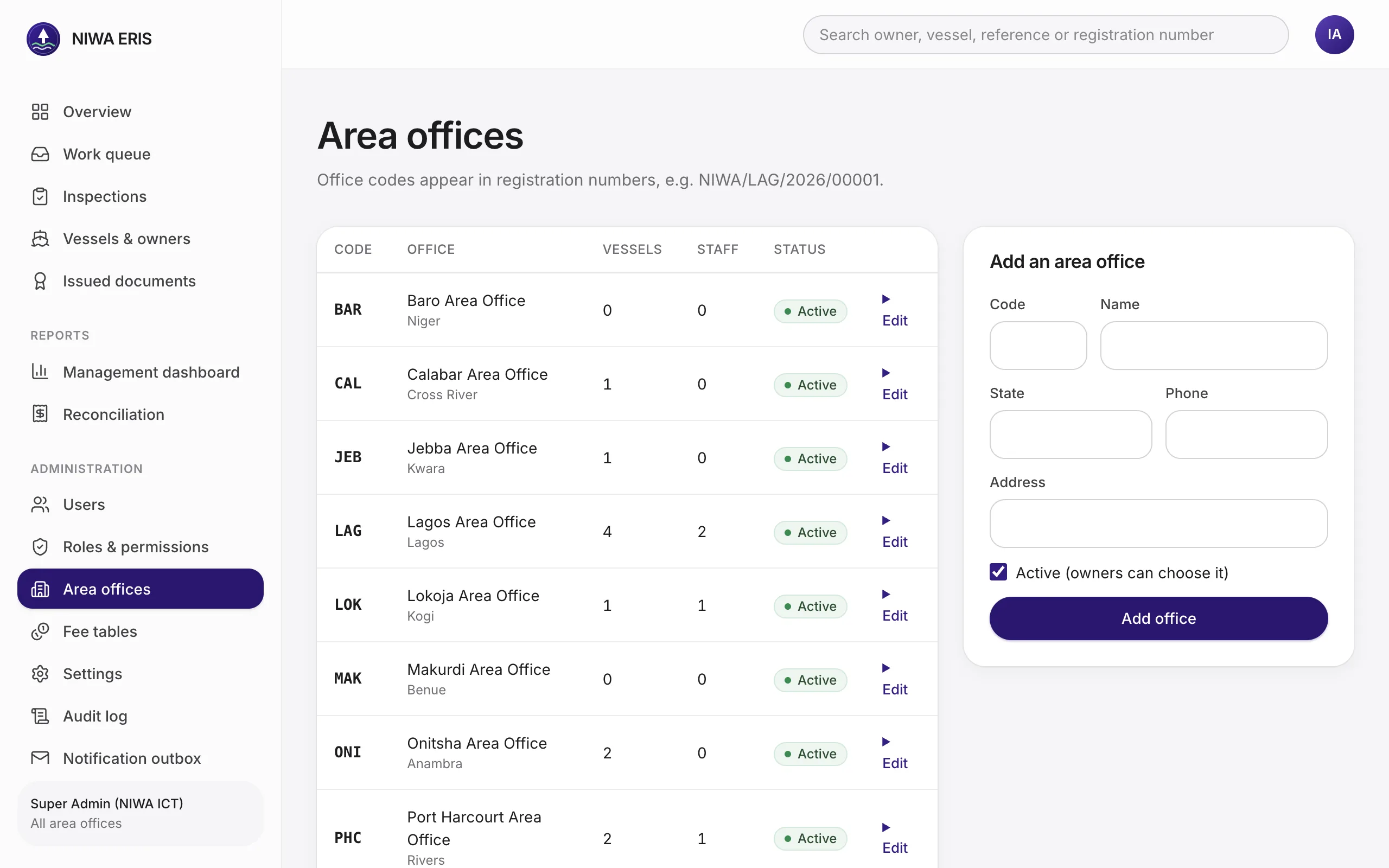Open the Work queue section
This screenshot has height=868, width=1389.
[x=140, y=154]
